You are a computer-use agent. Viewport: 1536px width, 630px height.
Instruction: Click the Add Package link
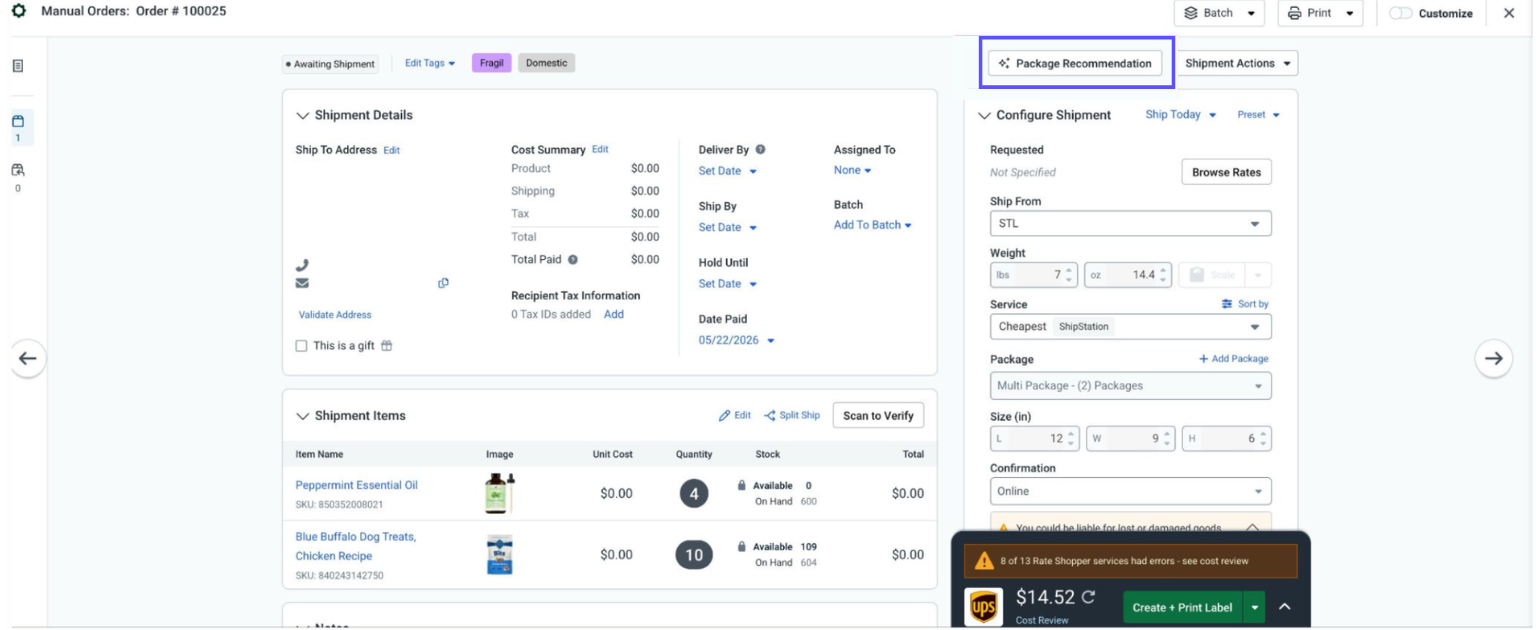tap(1234, 359)
